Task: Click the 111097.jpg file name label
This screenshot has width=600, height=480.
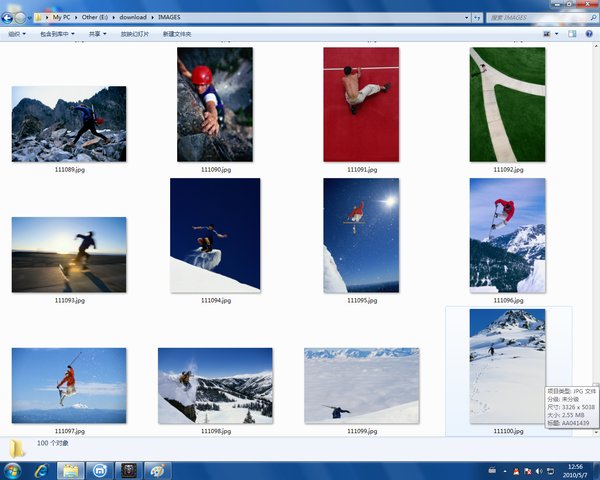Action: pos(70,431)
